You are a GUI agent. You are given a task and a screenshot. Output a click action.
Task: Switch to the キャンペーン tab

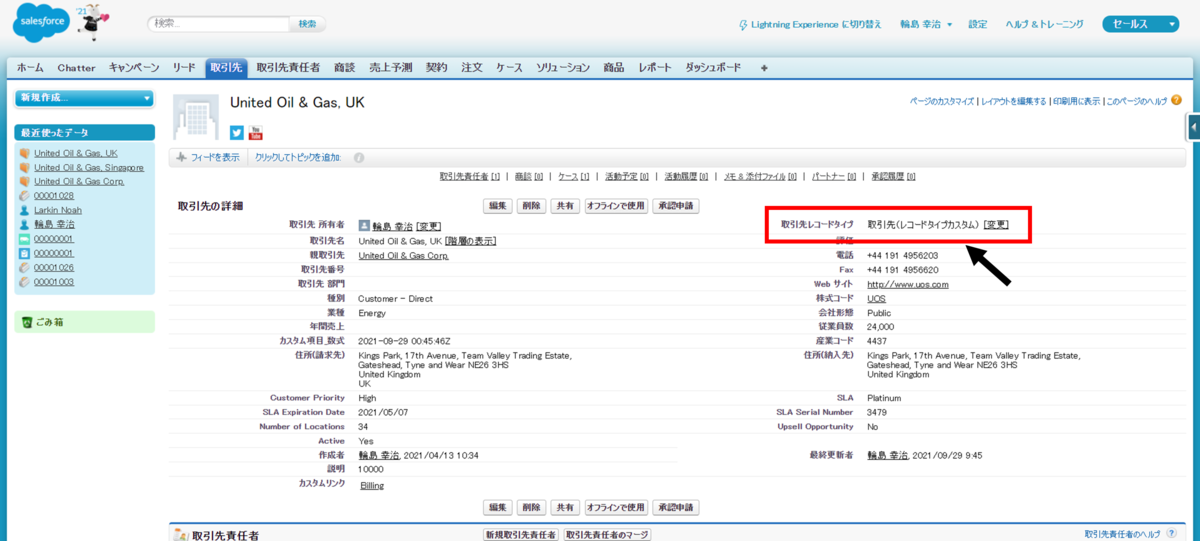coord(134,68)
